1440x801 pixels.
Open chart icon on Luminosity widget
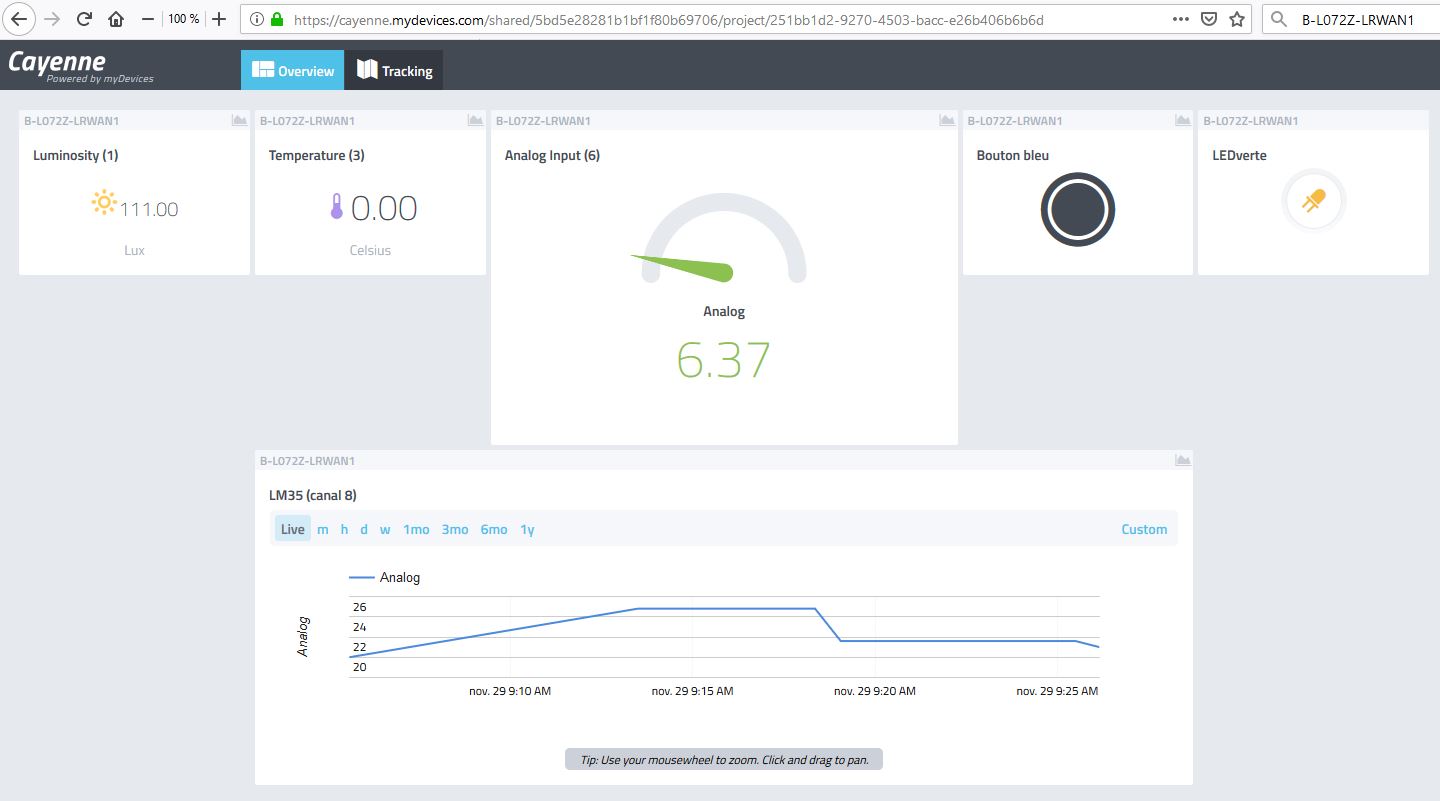click(x=239, y=121)
